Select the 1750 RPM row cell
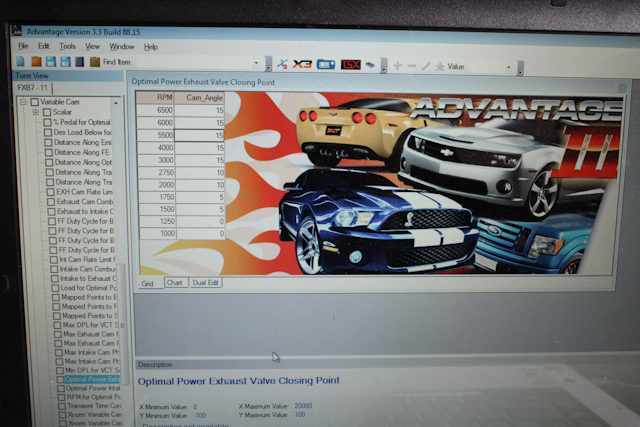Viewport: 640px width, 427px height. [x=157, y=197]
